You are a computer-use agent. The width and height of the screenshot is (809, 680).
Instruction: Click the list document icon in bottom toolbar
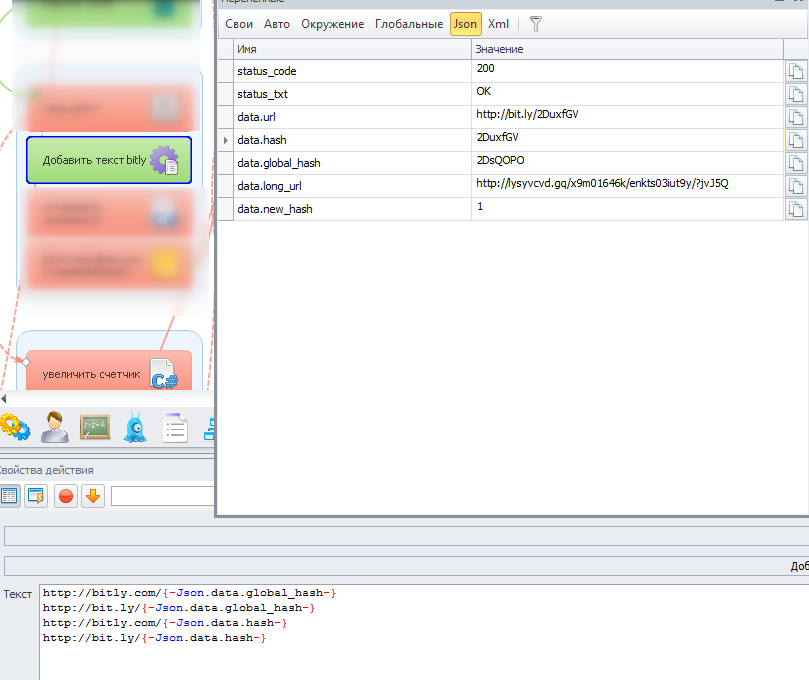pos(175,427)
